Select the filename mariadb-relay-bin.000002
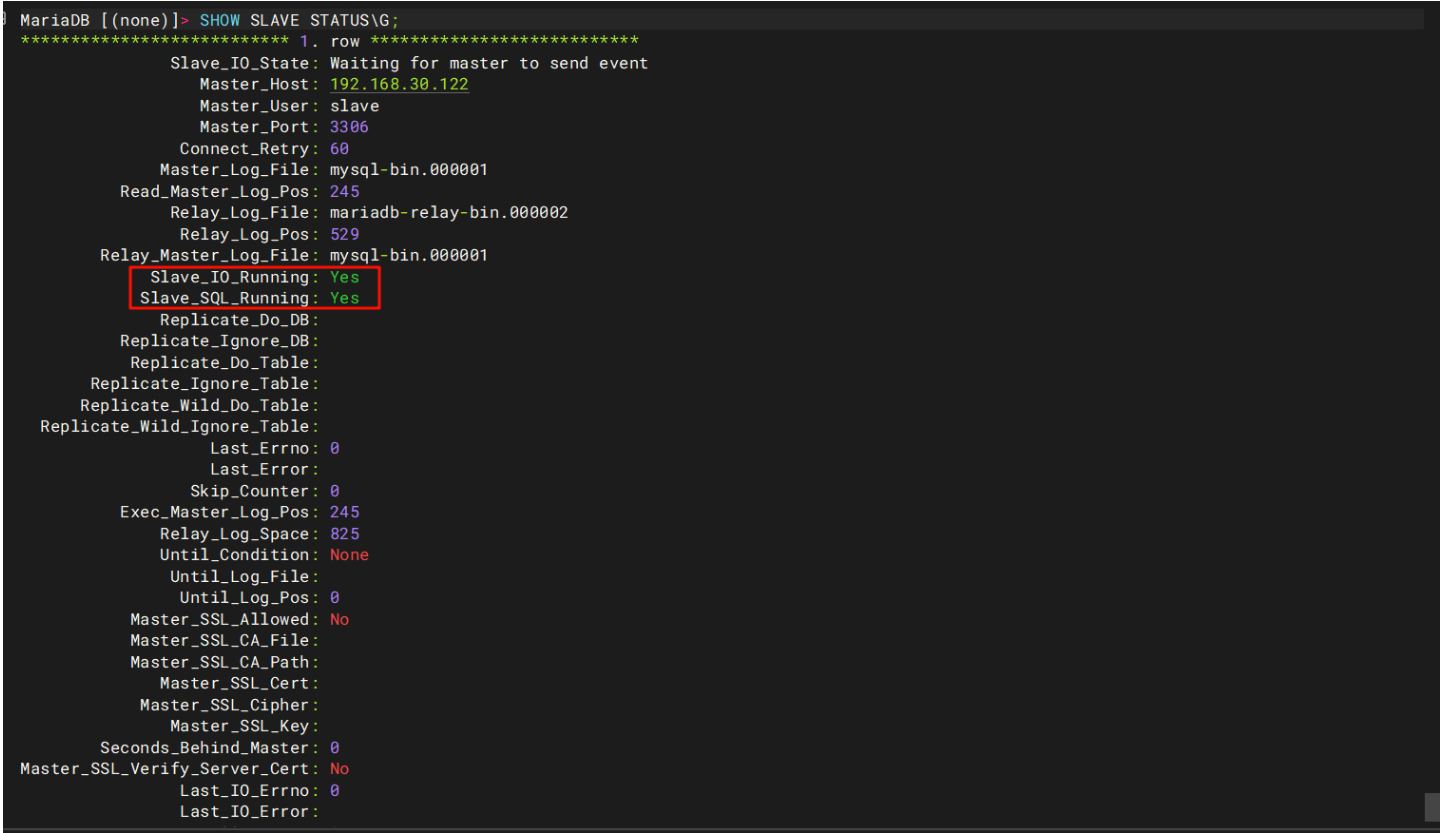Screen dimensions: 1446x833 pyautogui.click(x=449, y=213)
